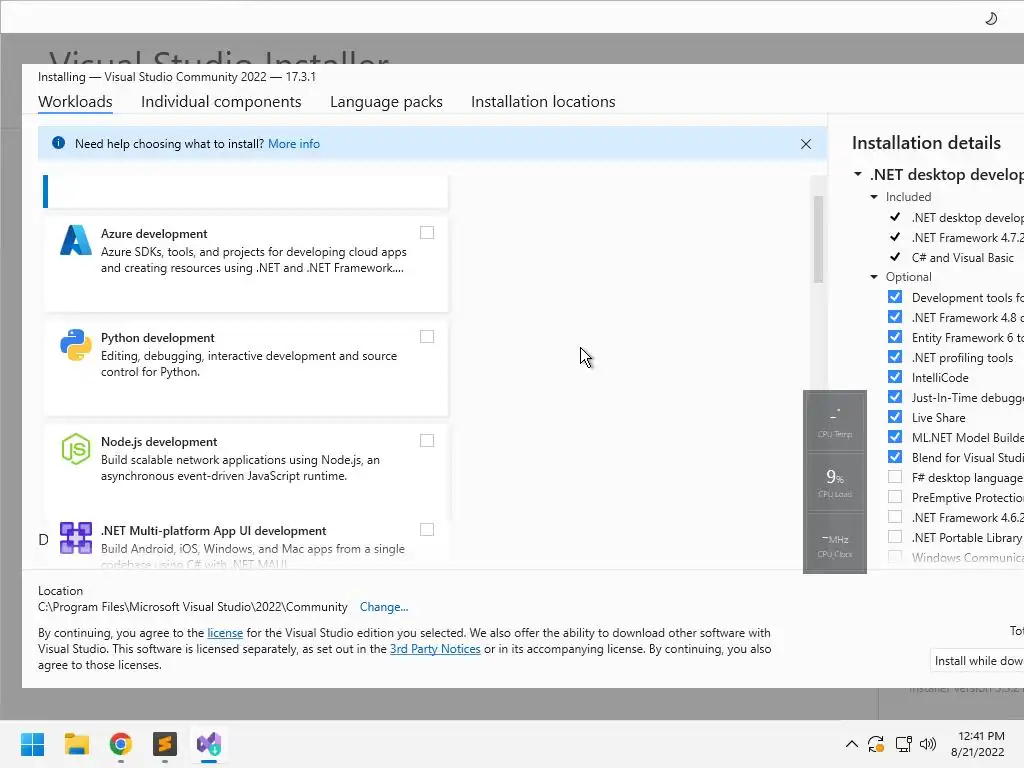Screen dimensions: 1024x768
Task: Select the Python development workload title
Action: point(157,338)
